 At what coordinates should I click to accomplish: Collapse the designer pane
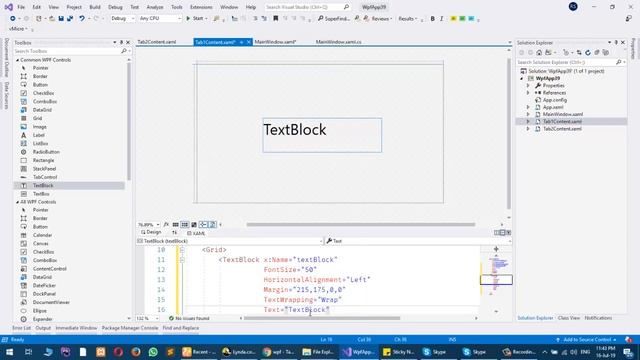click(x=509, y=233)
